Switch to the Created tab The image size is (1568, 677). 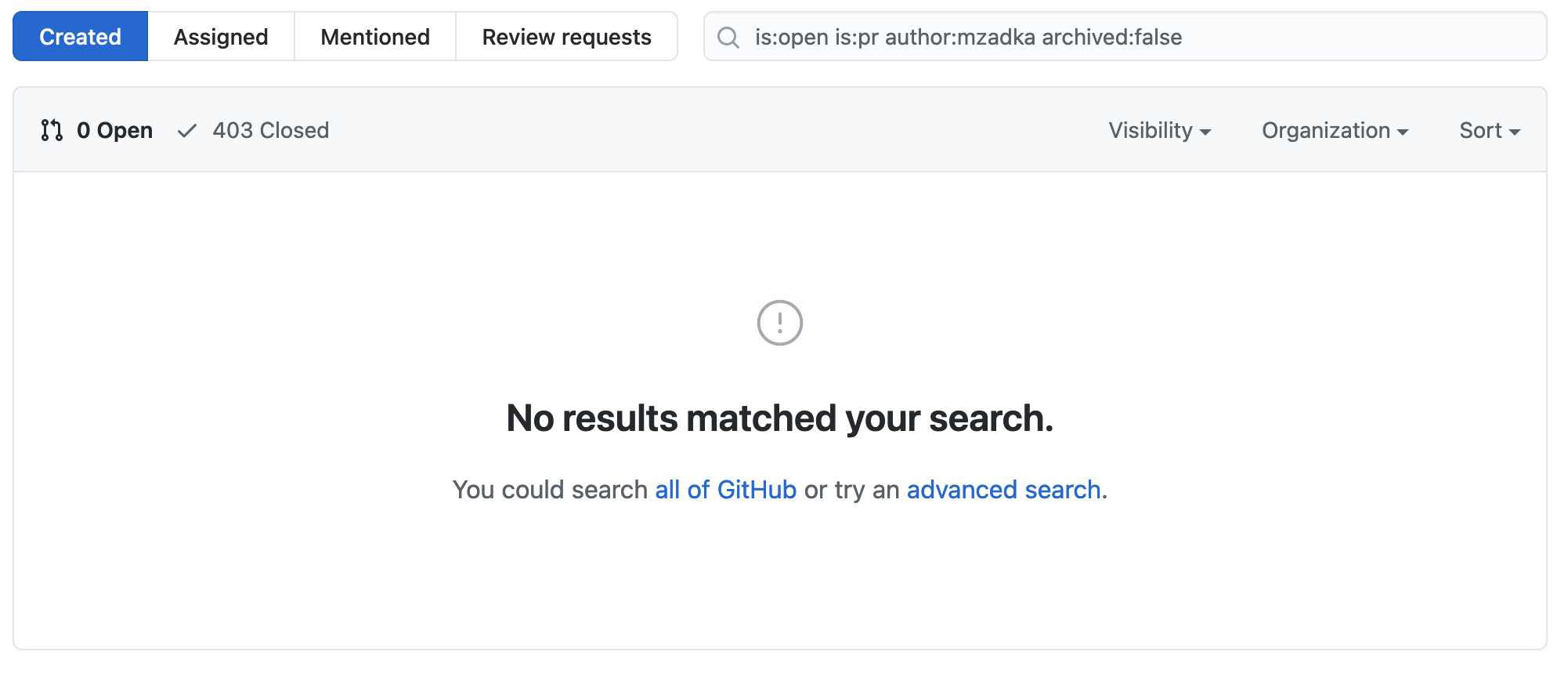click(x=80, y=37)
